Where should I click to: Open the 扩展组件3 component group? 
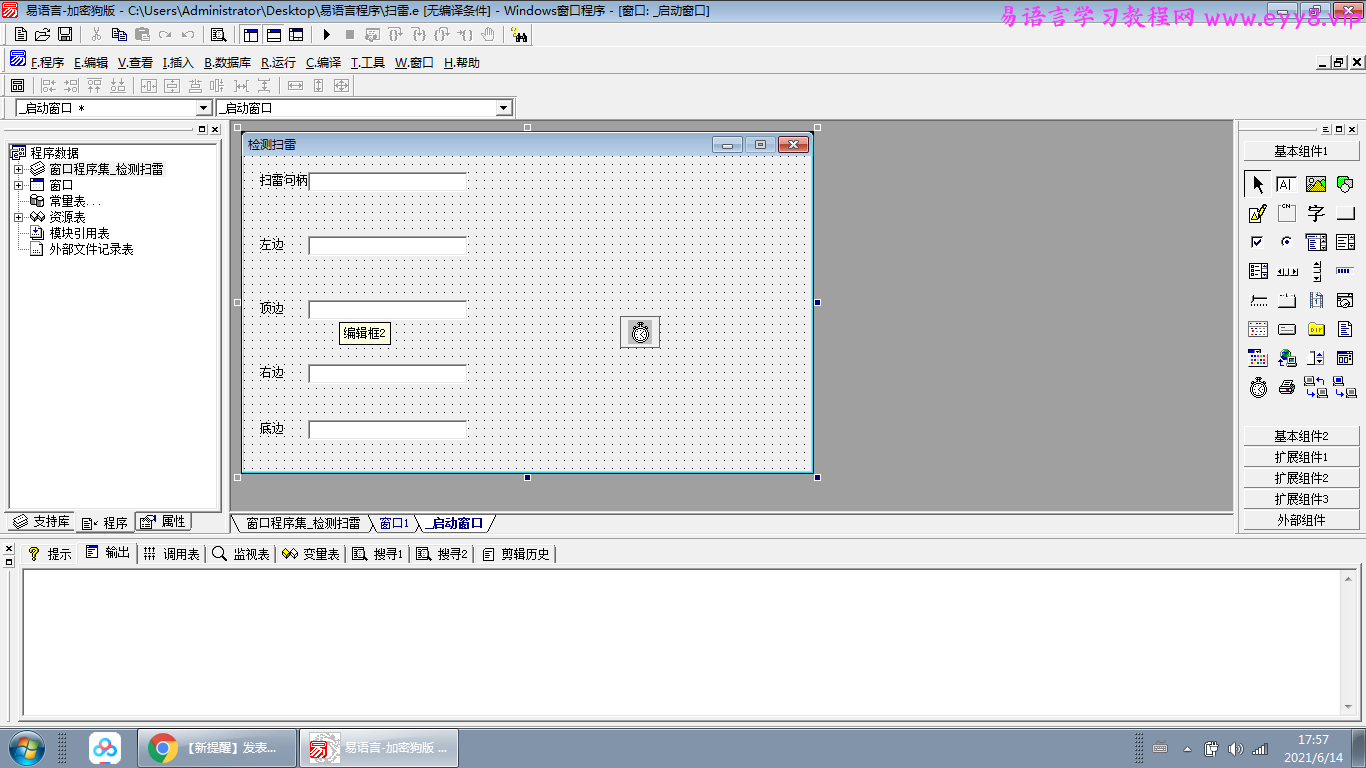click(1301, 499)
